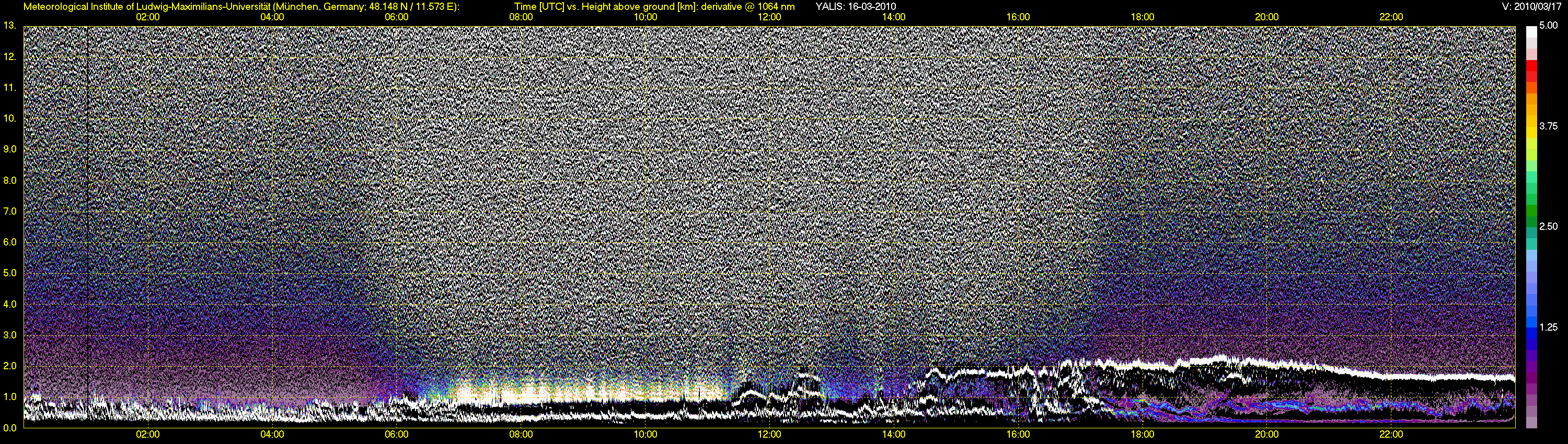Click the 0.0 height axis label
The image size is (1568, 444).
[10, 428]
